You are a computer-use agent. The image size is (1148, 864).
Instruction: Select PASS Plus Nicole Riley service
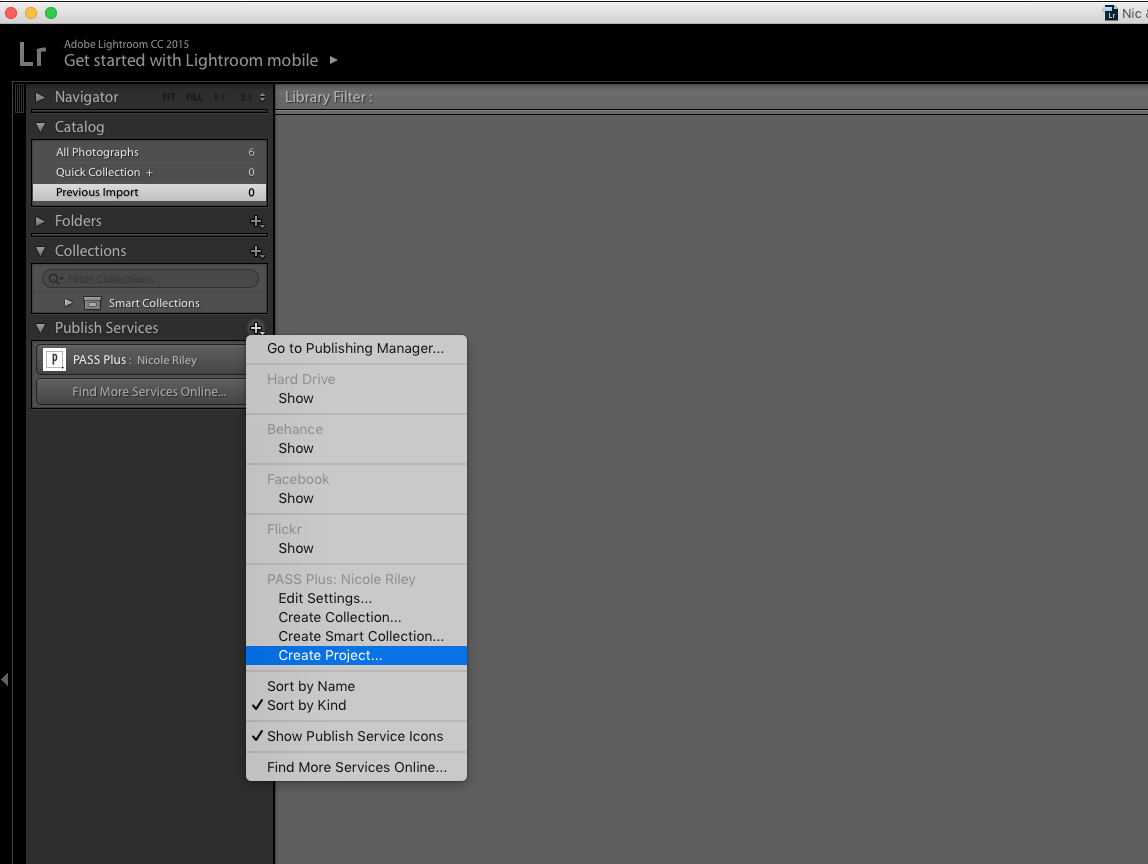click(x=142, y=360)
